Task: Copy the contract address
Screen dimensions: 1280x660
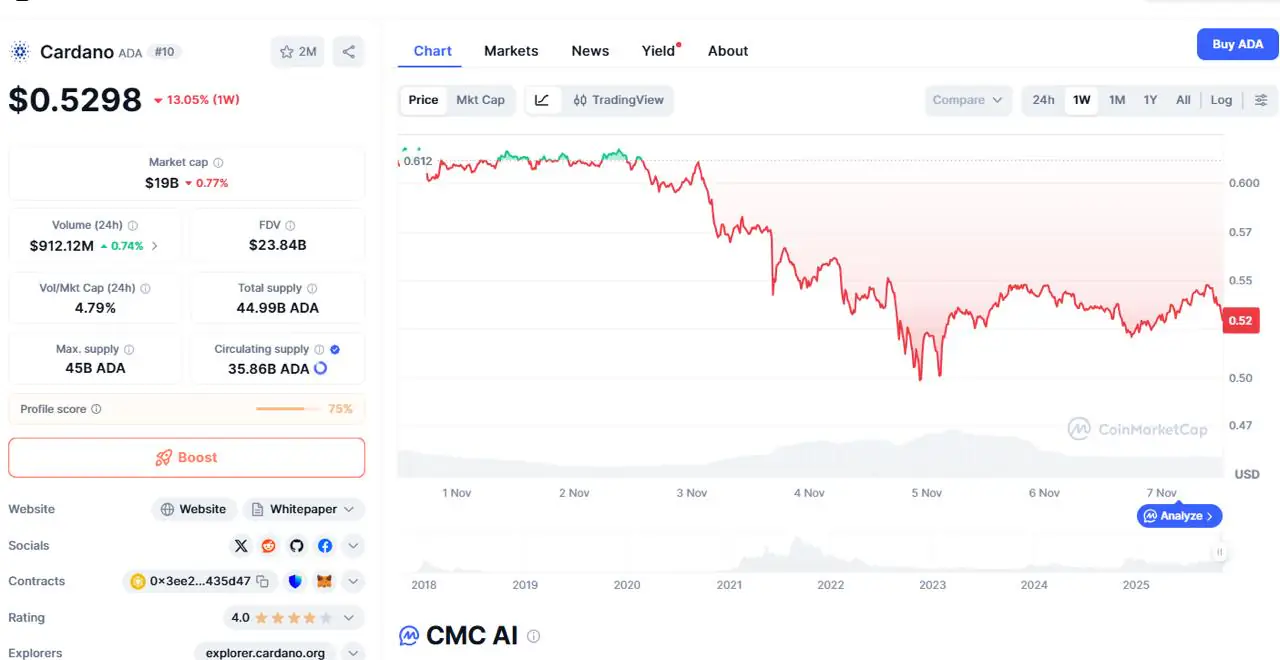Action: point(262,581)
